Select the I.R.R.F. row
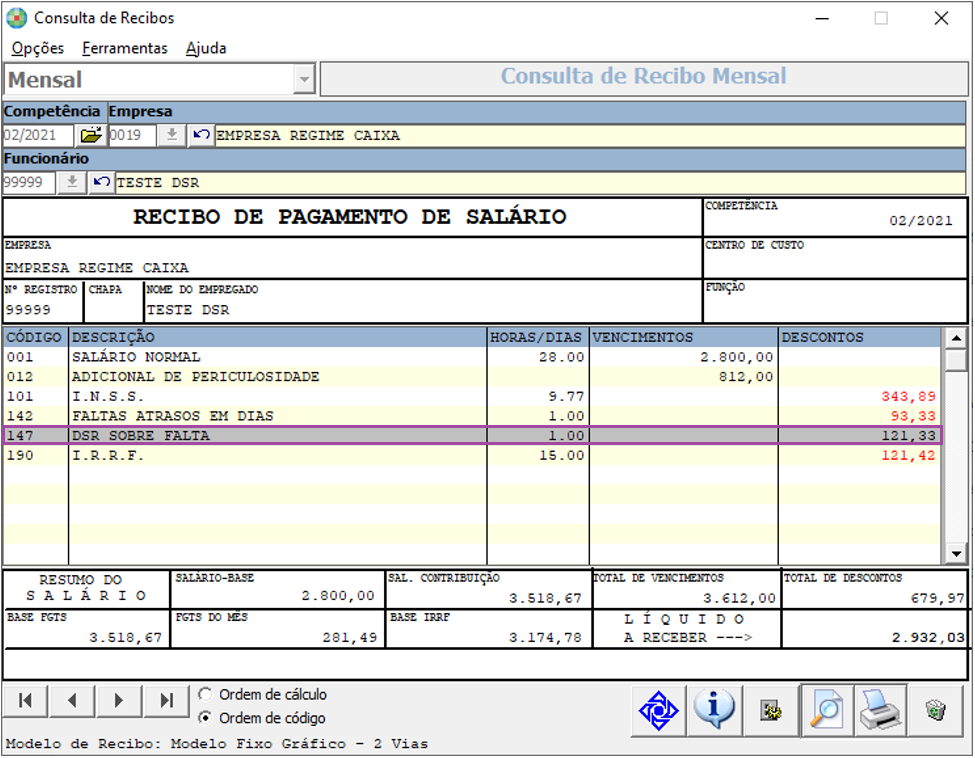This screenshot has height=758, width=975. point(473,456)
